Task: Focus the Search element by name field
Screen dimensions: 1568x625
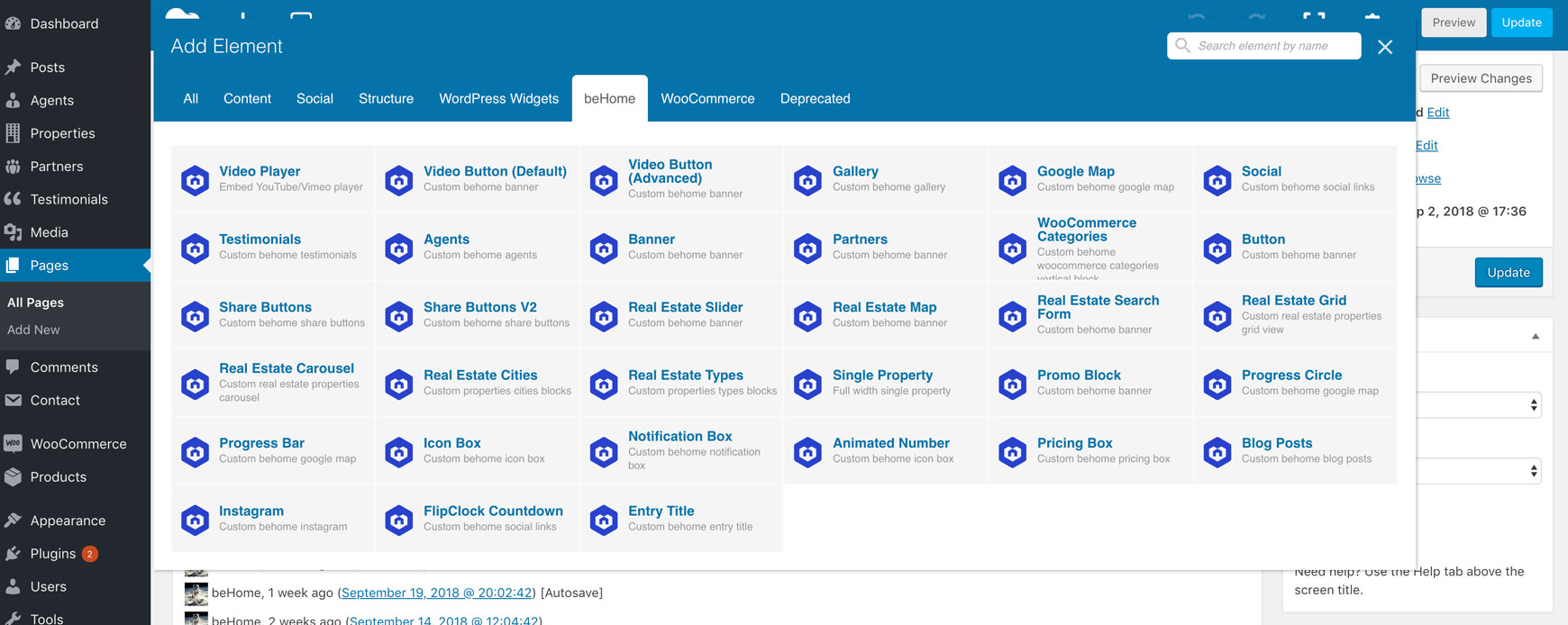Action: [1263, 46]
